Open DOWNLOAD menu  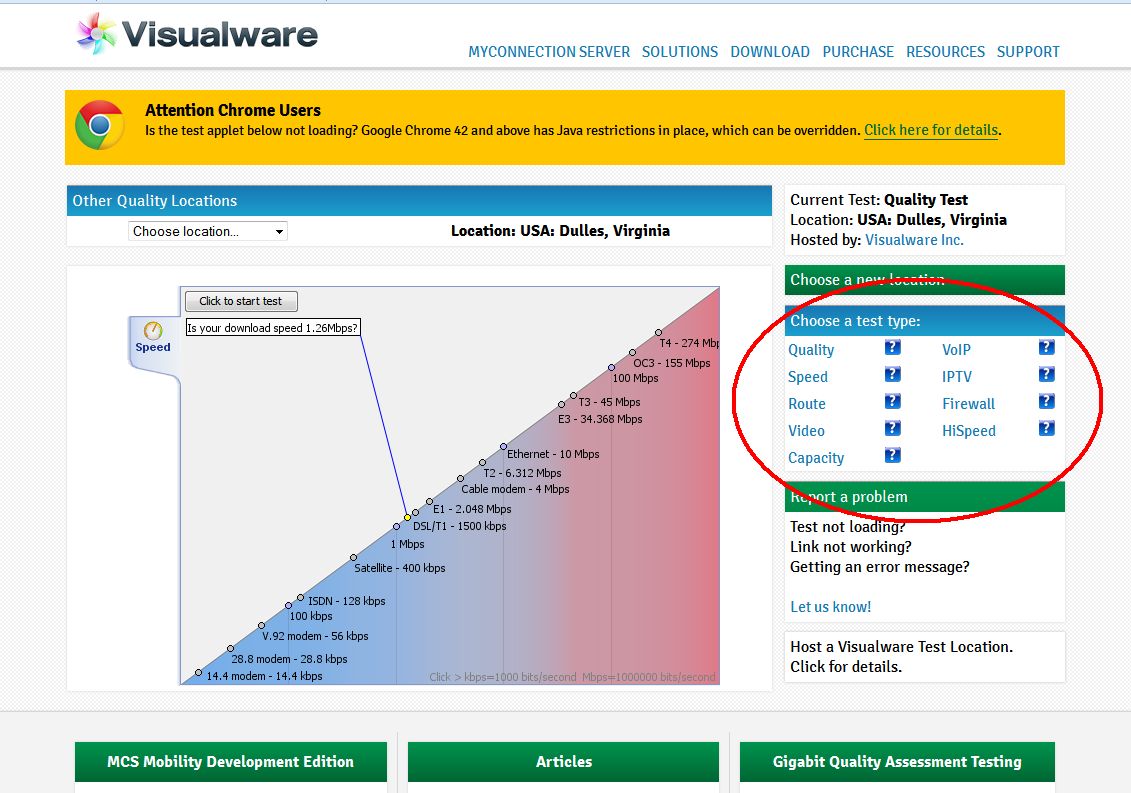(770, 52)
